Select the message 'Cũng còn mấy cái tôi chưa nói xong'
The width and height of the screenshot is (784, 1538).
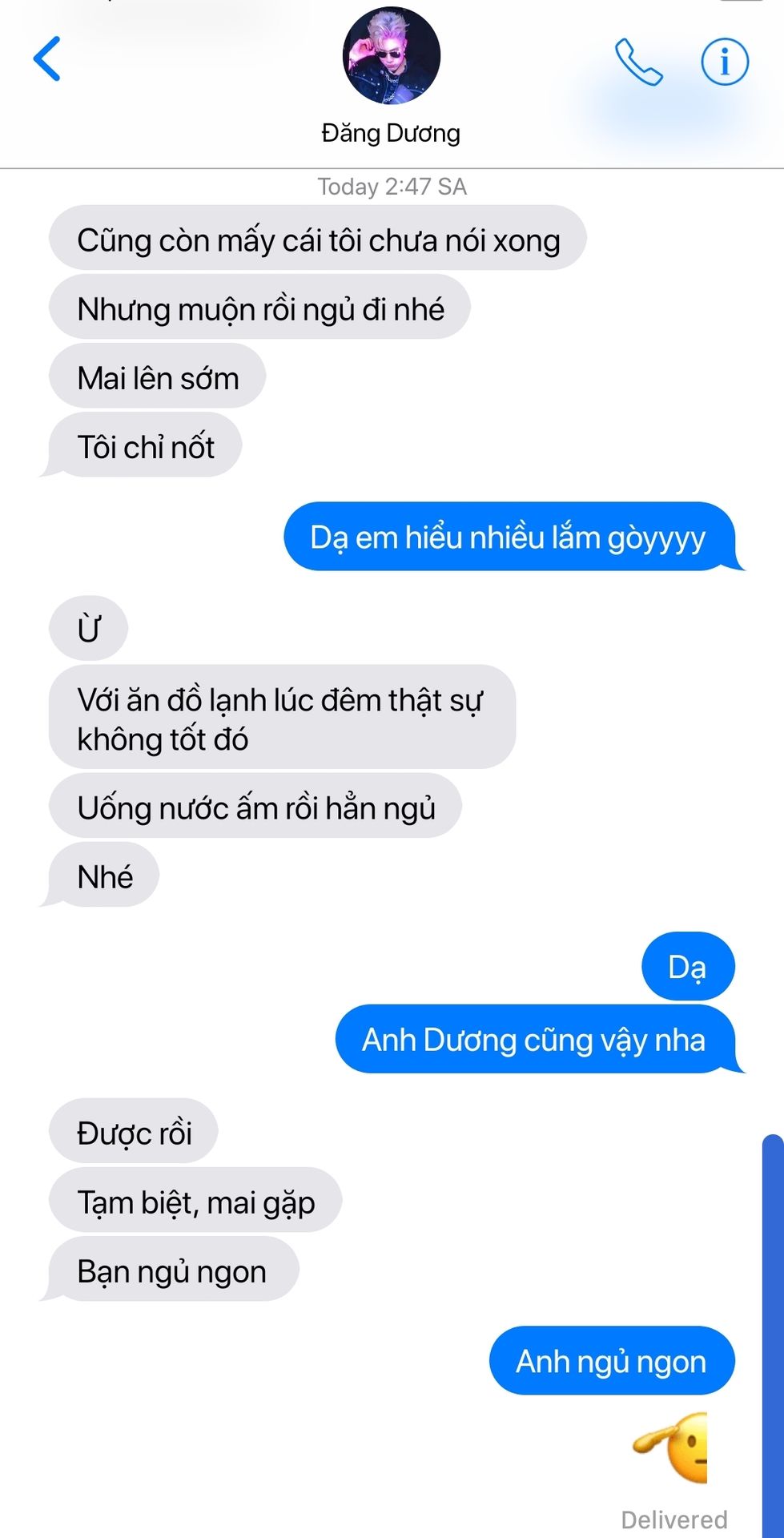coord(318,238)
